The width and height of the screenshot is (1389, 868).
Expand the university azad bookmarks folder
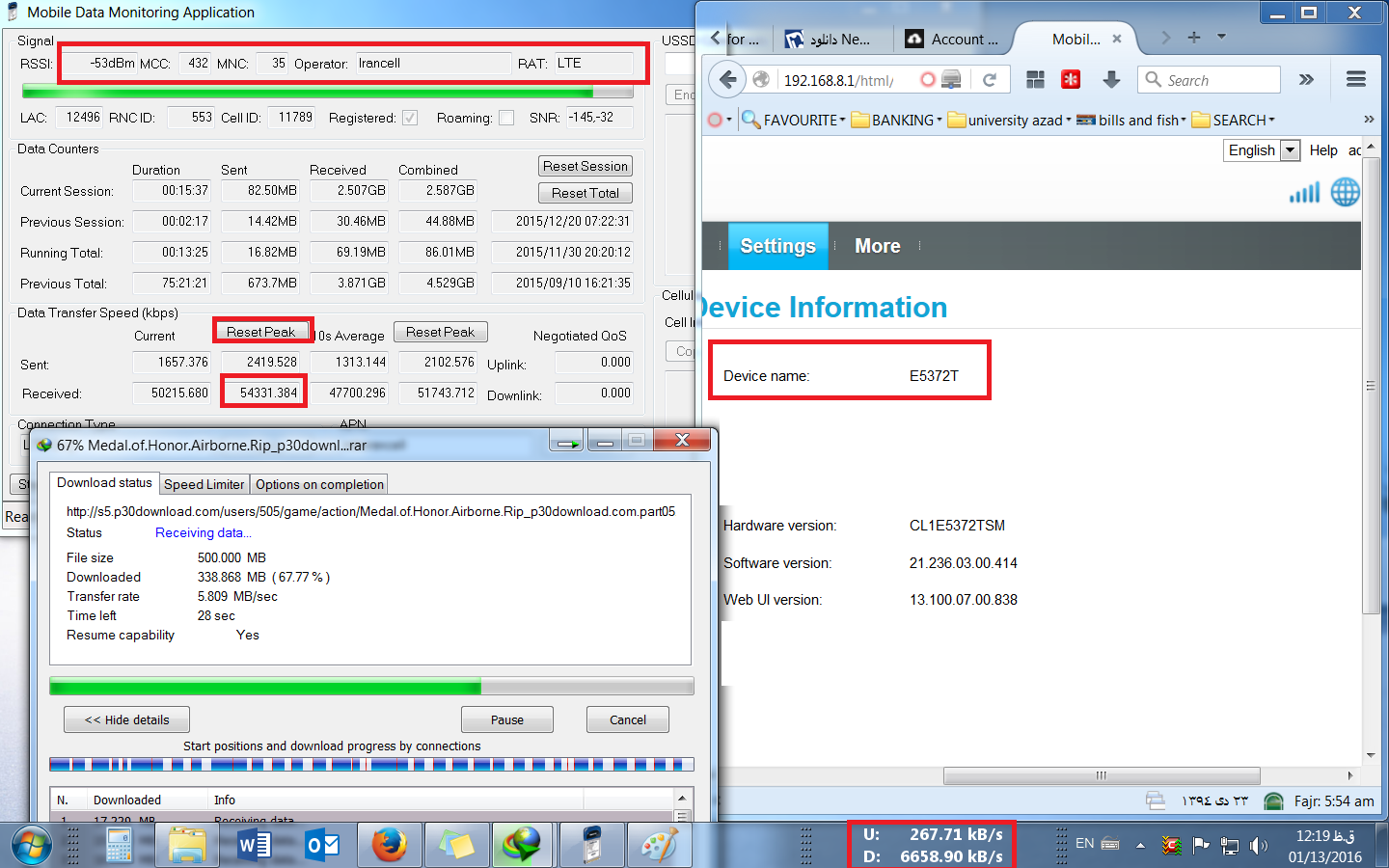point(1009,120)
